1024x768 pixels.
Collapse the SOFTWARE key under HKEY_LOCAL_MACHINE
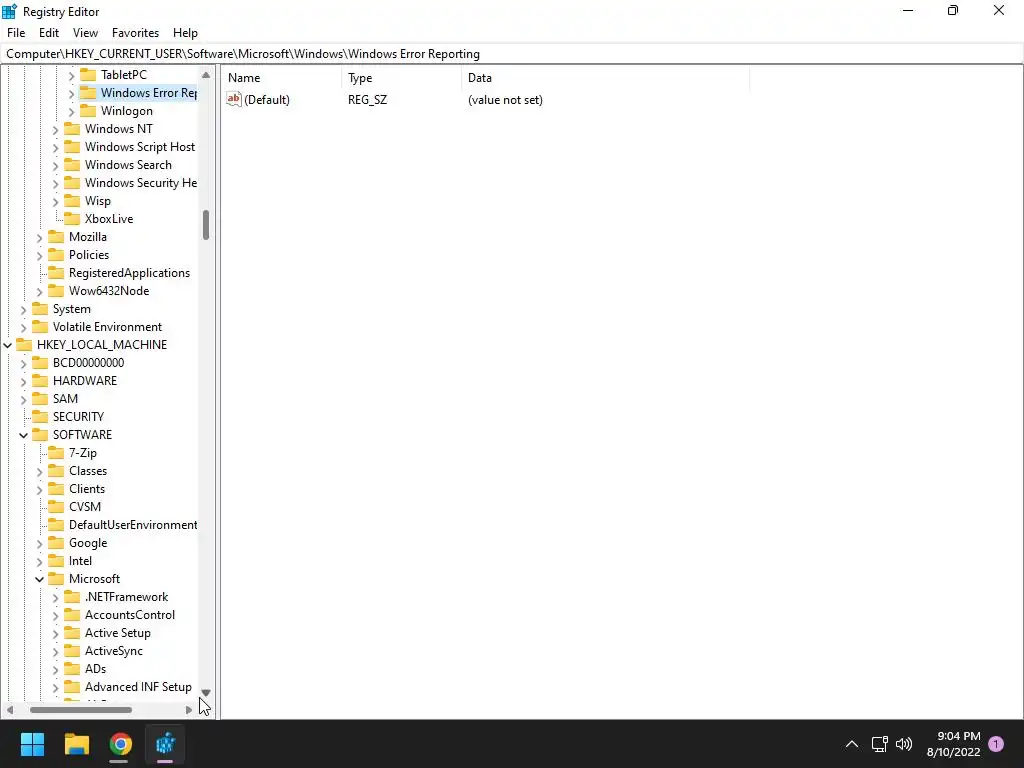(x=24, y=435)
